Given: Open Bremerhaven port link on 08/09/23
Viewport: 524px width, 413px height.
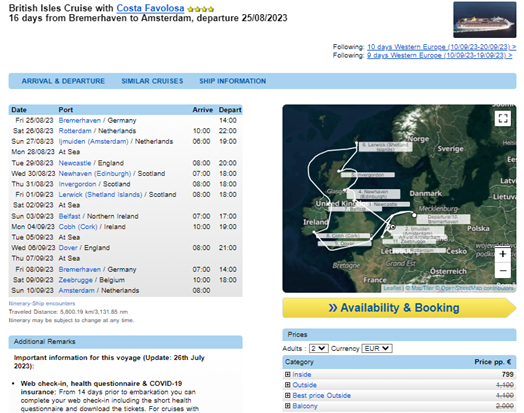Looking at the screenshot, I should pyautogui.click(x=80, y=269).
